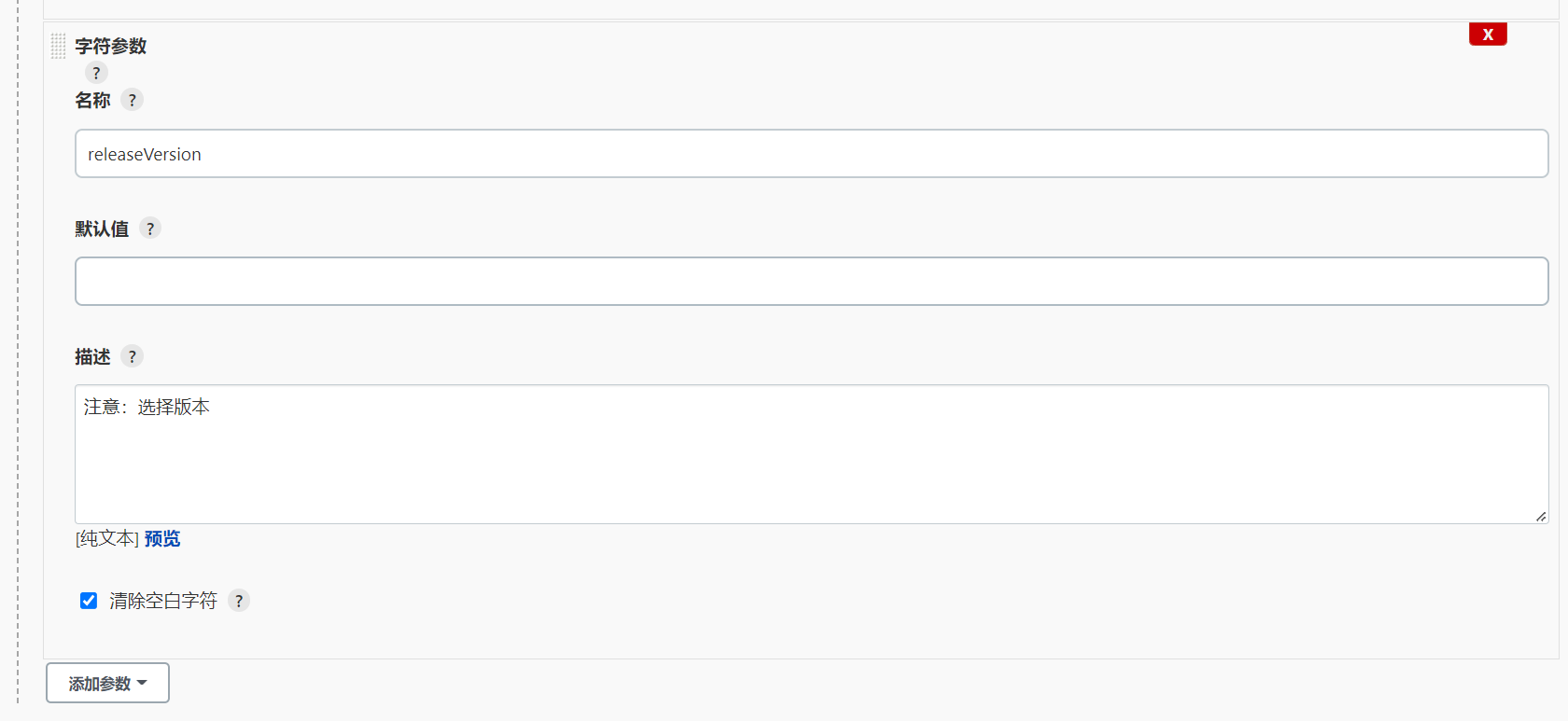Delete this parameter with red X button
This screenshot has width=1568, height=721.
[x=1488, y=35]
